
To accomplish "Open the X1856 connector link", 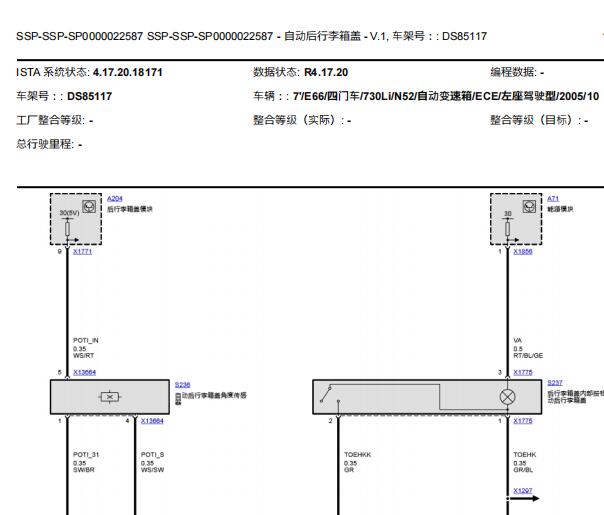I will [523, 252].
